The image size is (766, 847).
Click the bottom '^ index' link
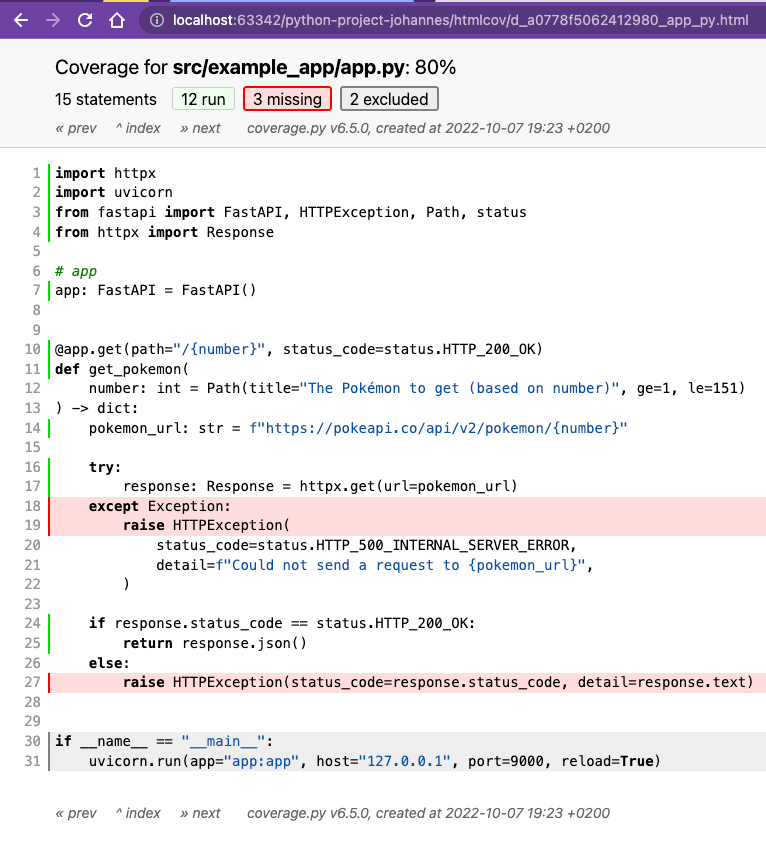click(138, 813)
